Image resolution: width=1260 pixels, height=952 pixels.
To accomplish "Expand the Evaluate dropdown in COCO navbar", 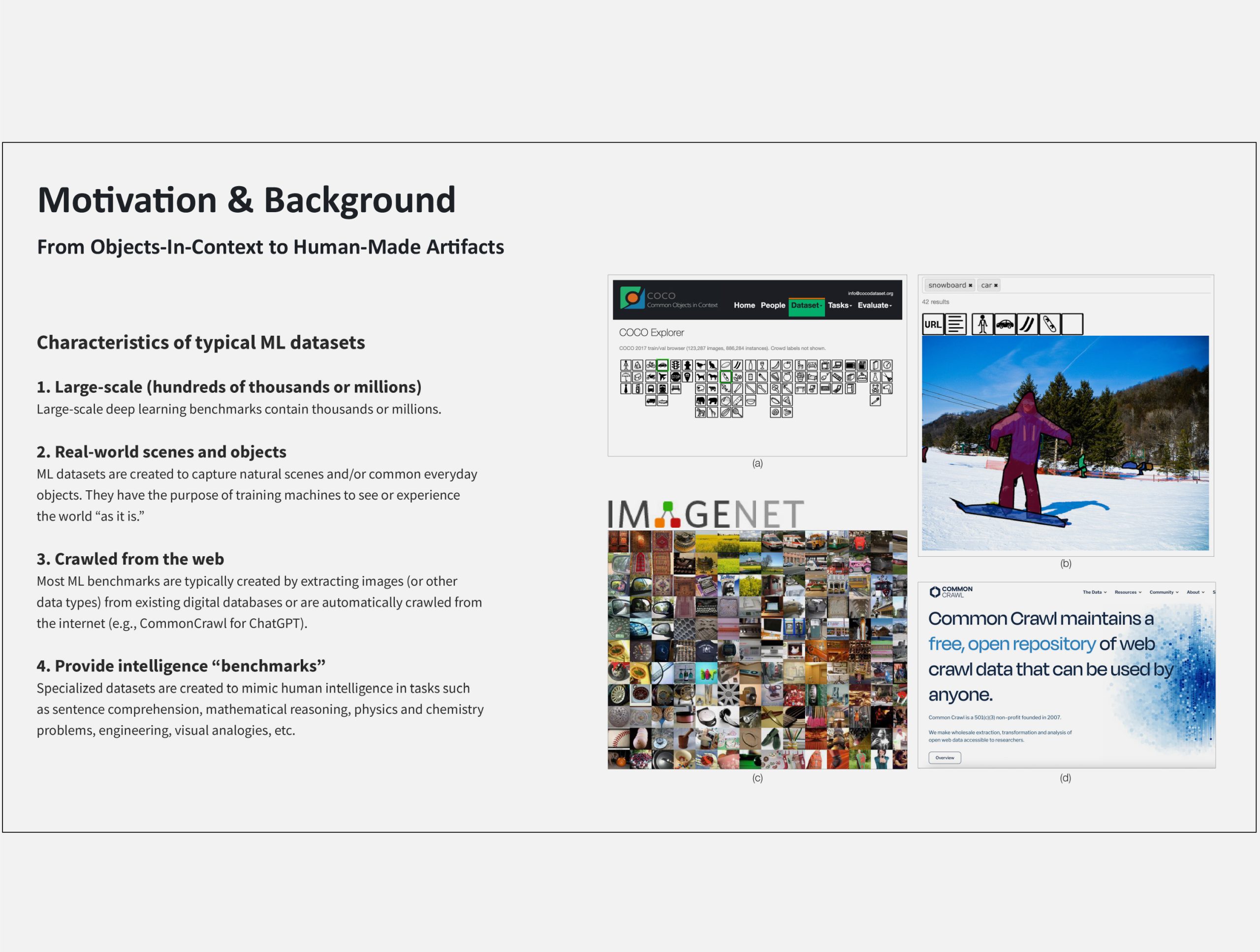I will 875,305.
